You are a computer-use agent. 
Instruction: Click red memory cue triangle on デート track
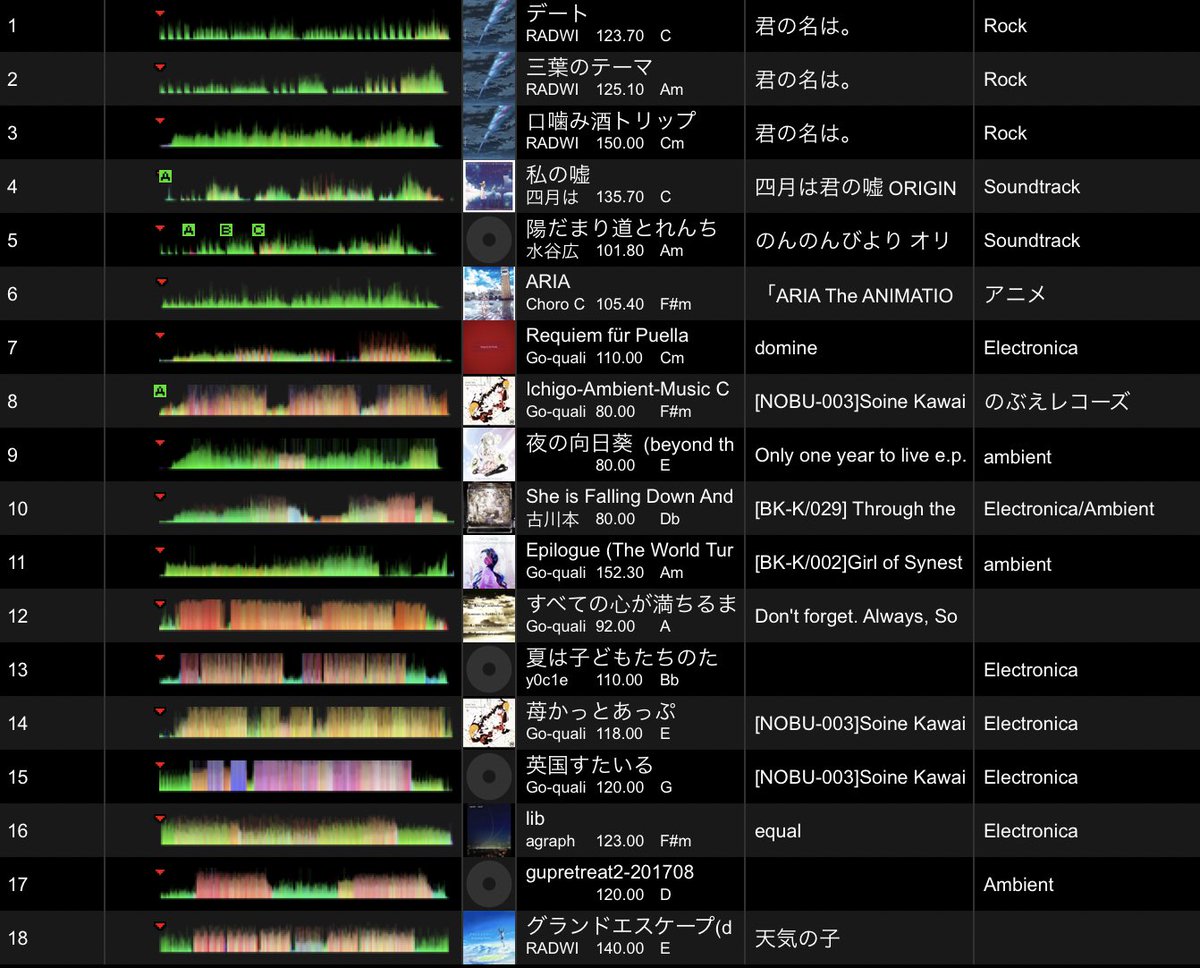point(160,13)
